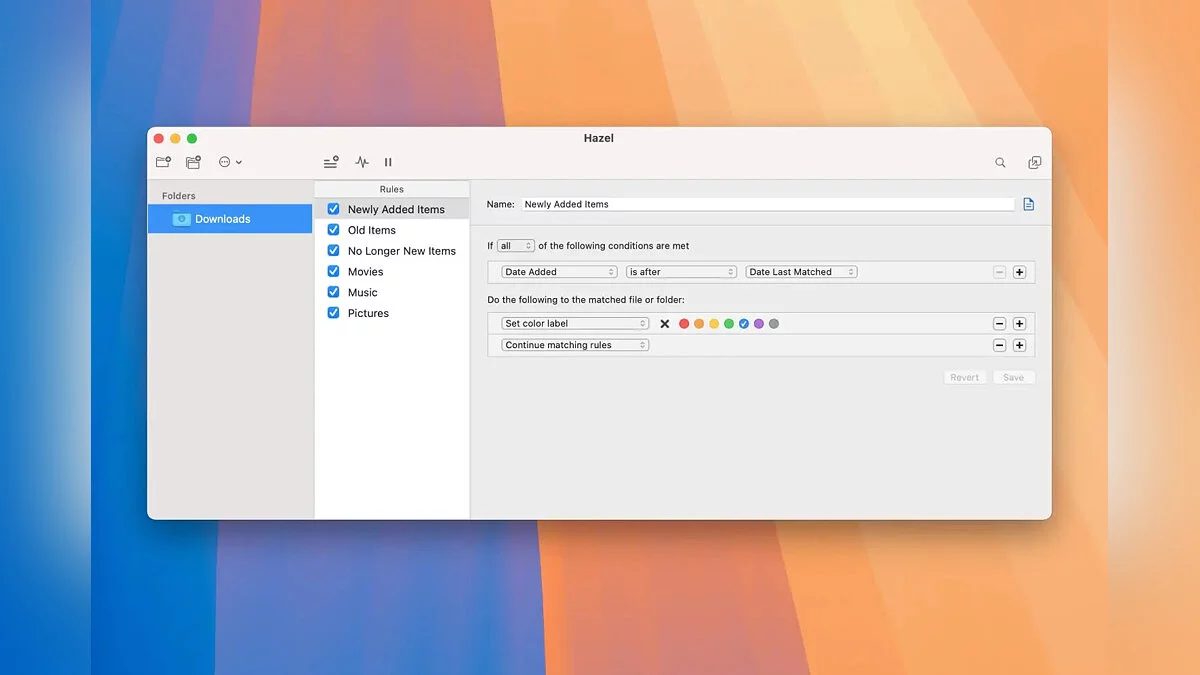
Task: Toggle the Pictures rule checkbox
Action: 334,313
